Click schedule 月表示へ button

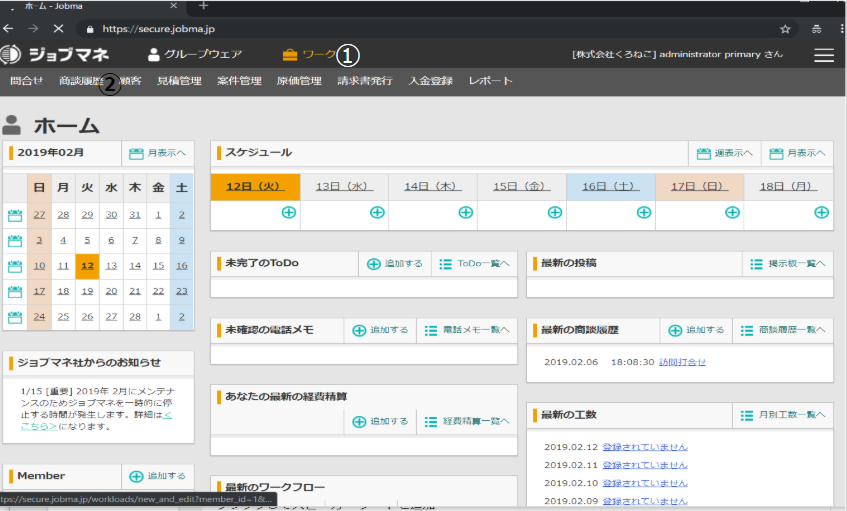click(x=797, y=153)
